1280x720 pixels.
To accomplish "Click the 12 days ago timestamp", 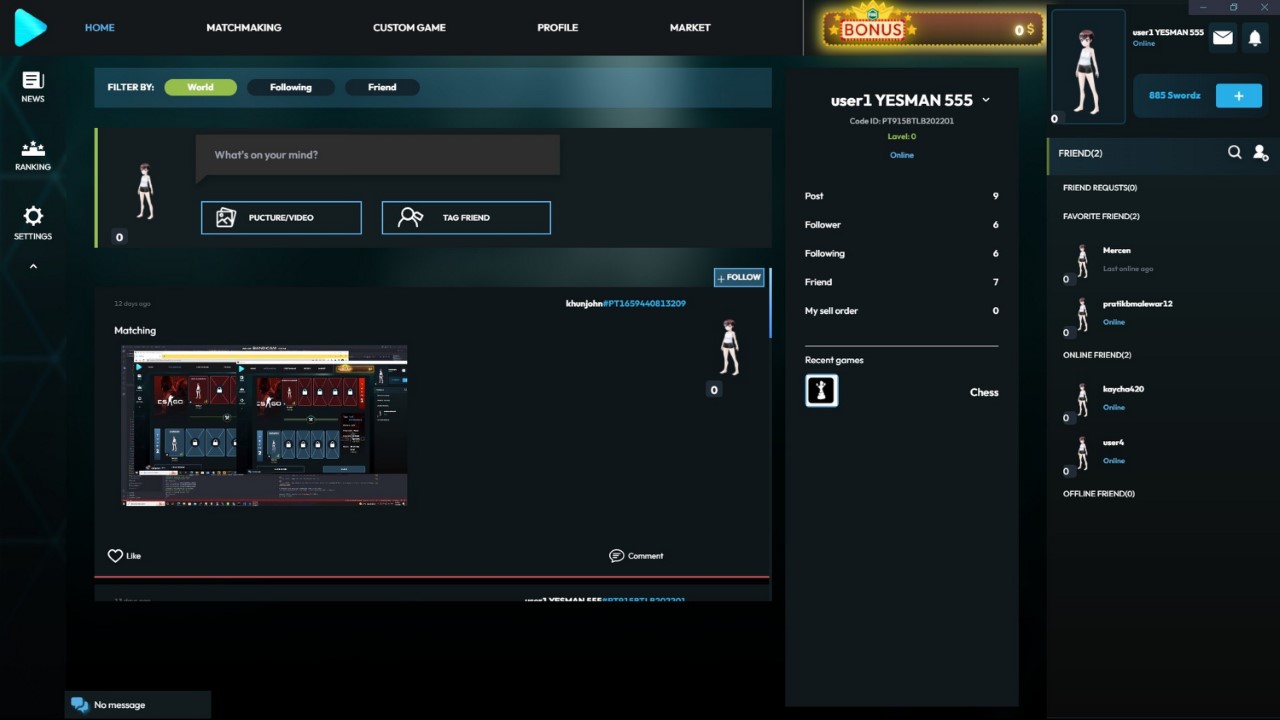I will 132,303.
